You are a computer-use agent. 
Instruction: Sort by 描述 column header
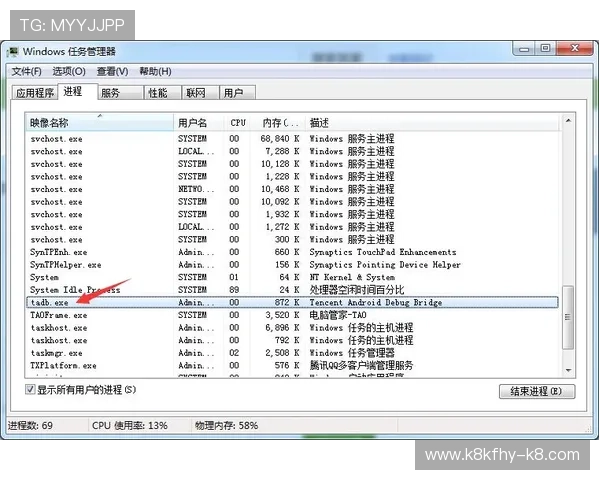click(432, 122)
